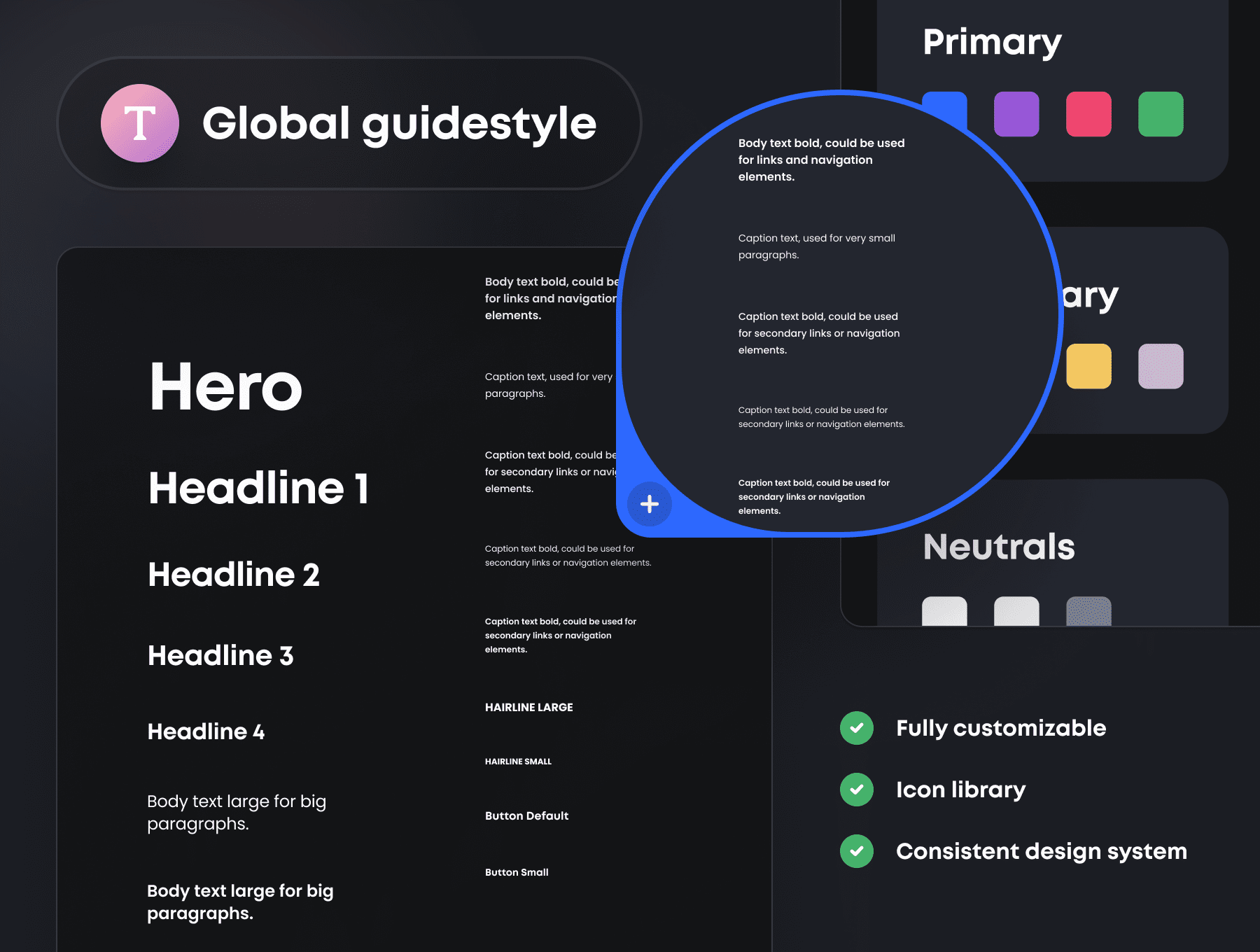Click the Icon library feature text
The height and width of the screenshot is (952, 1260).
pyautogui.click(x=960, y=790)
